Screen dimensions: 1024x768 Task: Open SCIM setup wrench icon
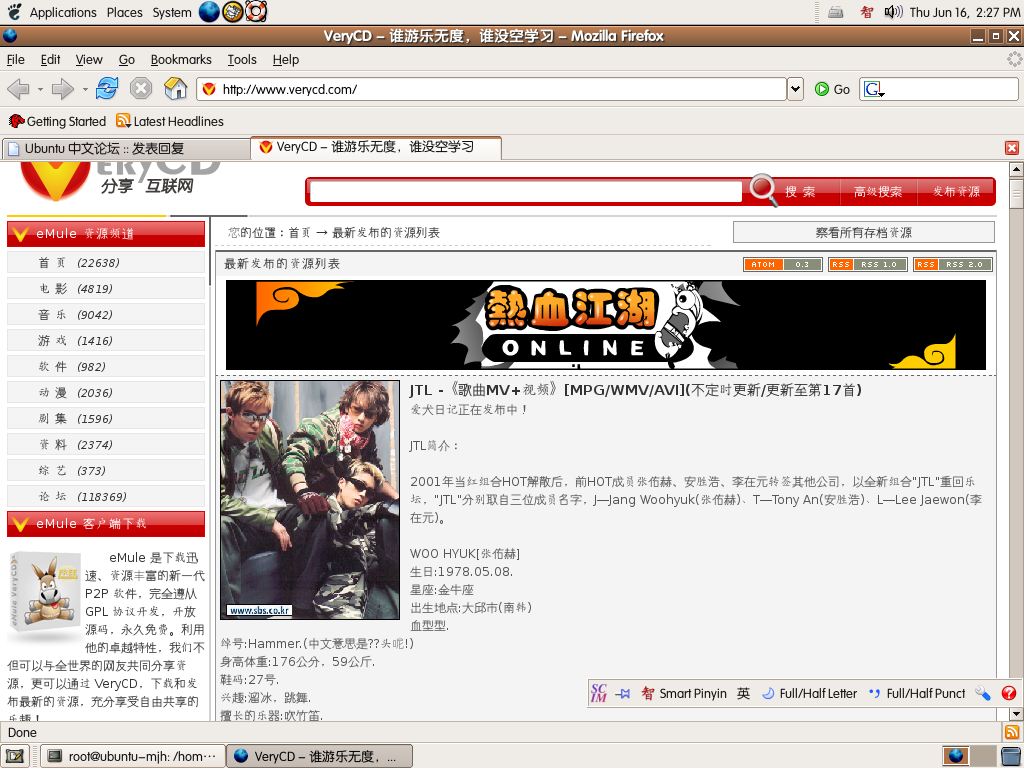pyautogui.click(x=983, y=694)
